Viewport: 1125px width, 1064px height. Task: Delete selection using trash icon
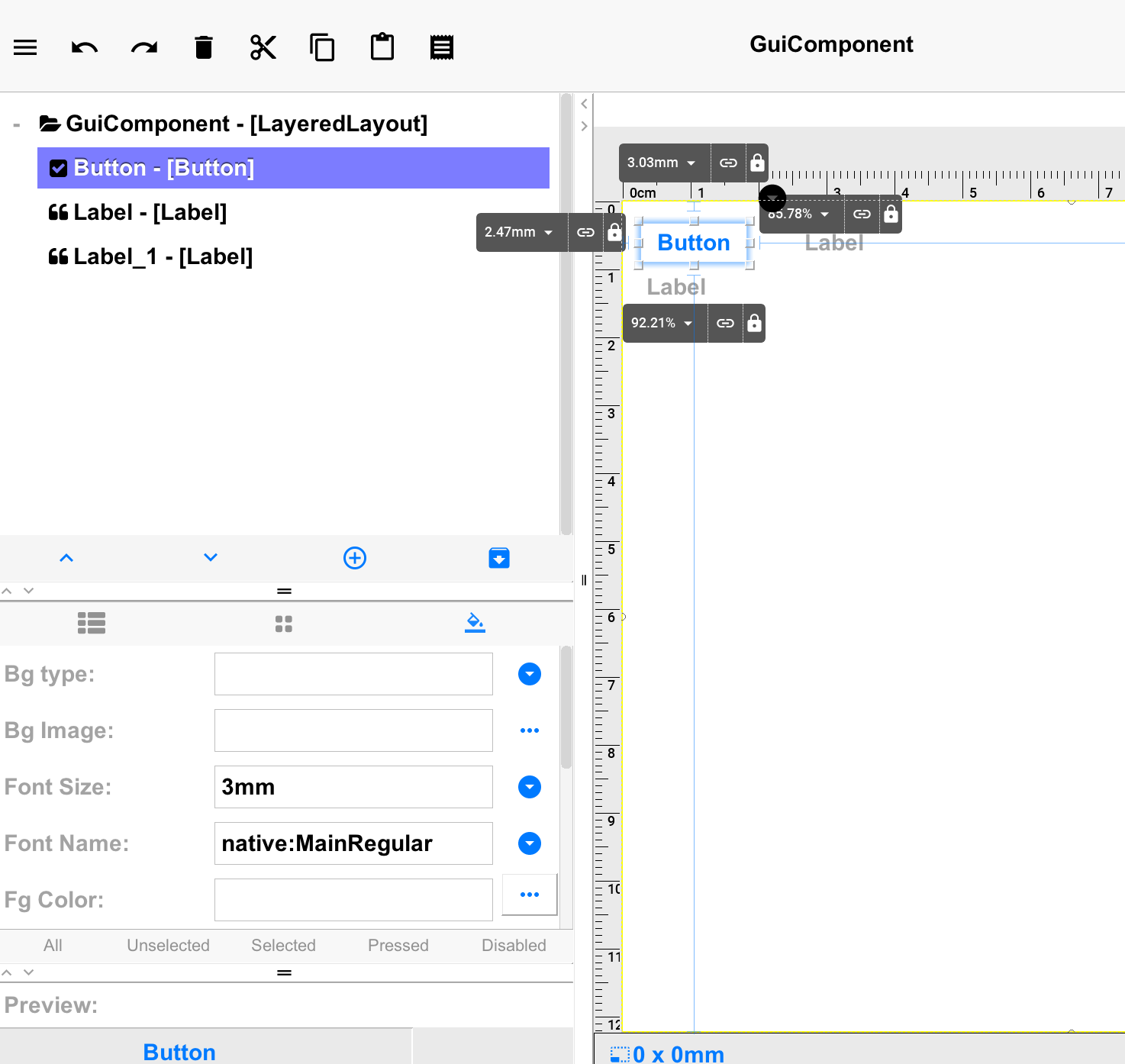(203, 47)
